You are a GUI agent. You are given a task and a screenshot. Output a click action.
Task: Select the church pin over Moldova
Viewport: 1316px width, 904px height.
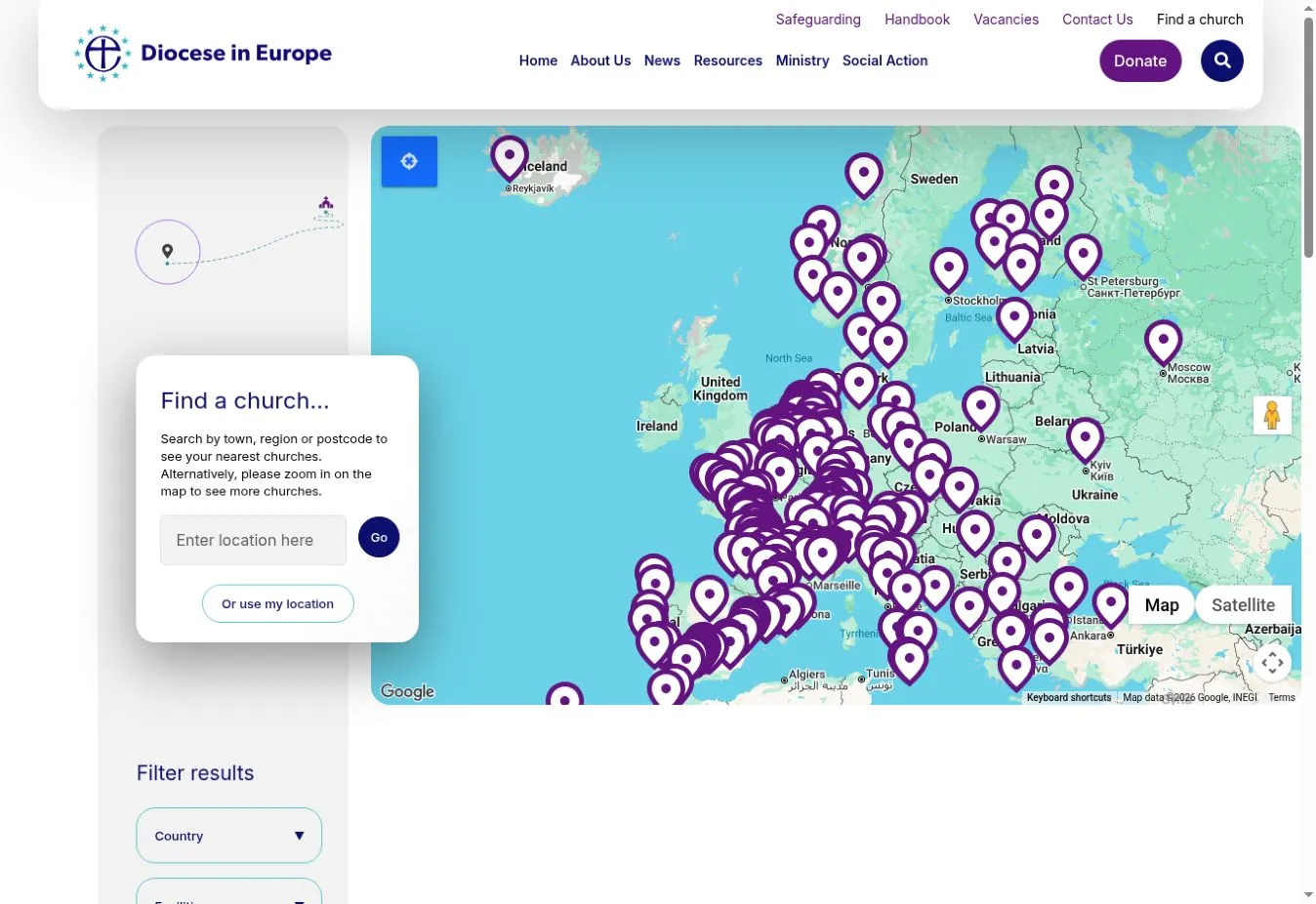click(1037, 539)
